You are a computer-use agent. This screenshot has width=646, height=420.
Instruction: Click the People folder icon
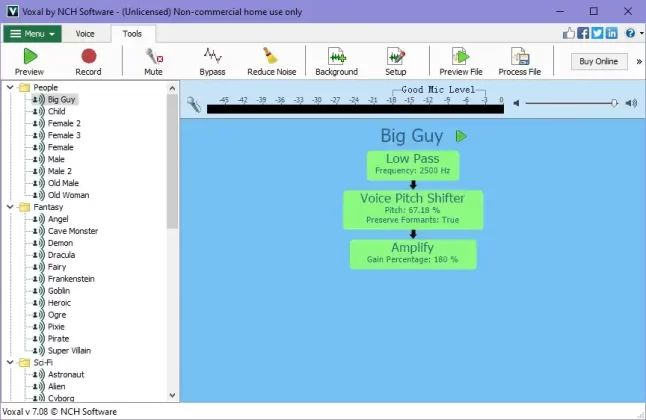(x=25, y=87)
